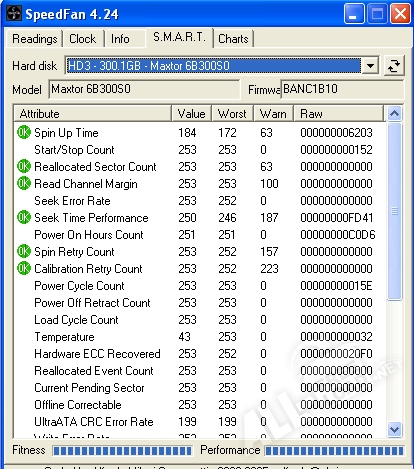Select the Offline Correctable row
The height and width of the screenshot is (469, 414).
coord(200,404)
